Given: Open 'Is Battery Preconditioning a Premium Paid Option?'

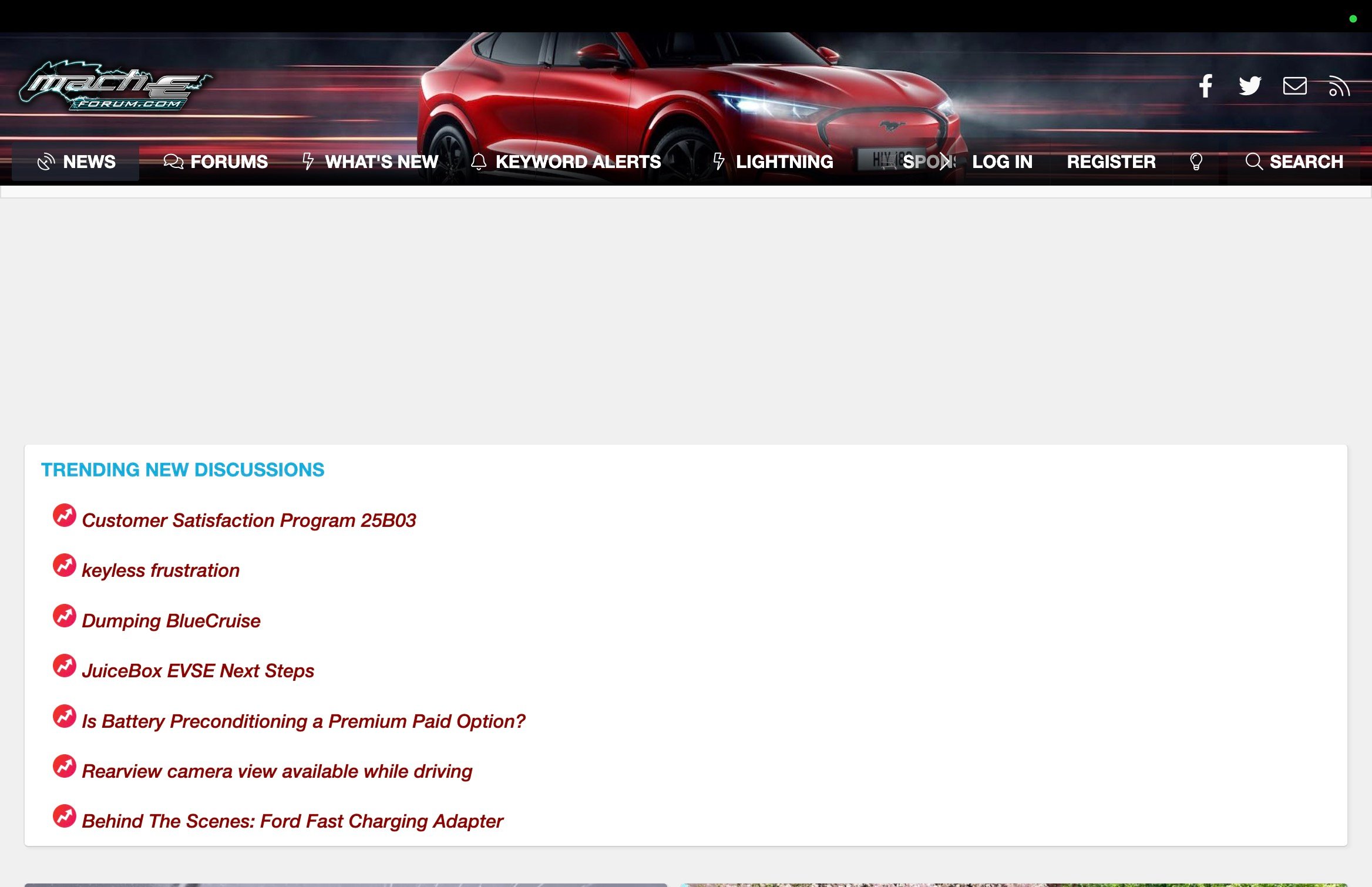Looking at the screenshot, I should pyautogui.click(x=304, y=721).
